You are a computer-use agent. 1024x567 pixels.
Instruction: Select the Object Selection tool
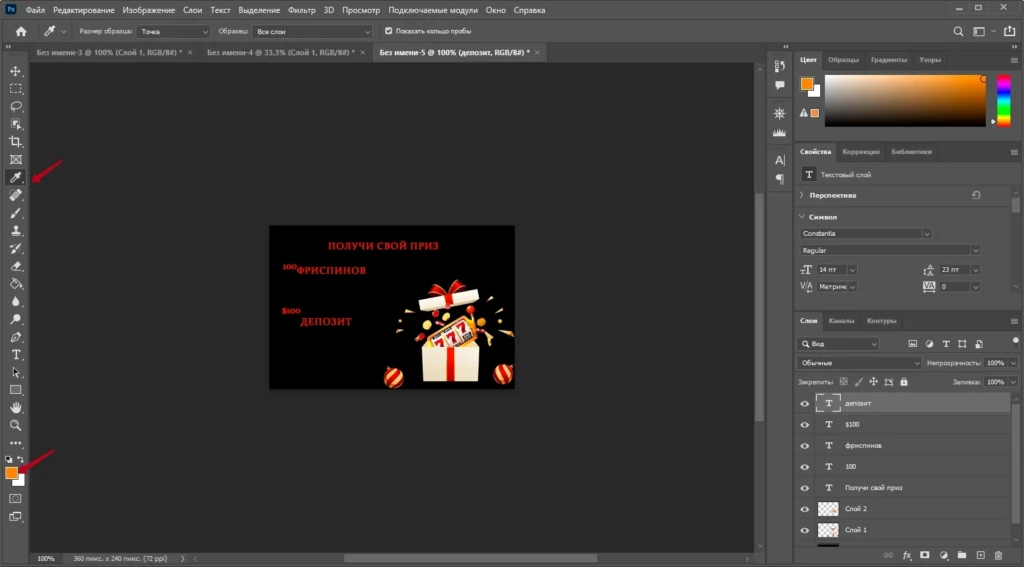pos(16,124)
